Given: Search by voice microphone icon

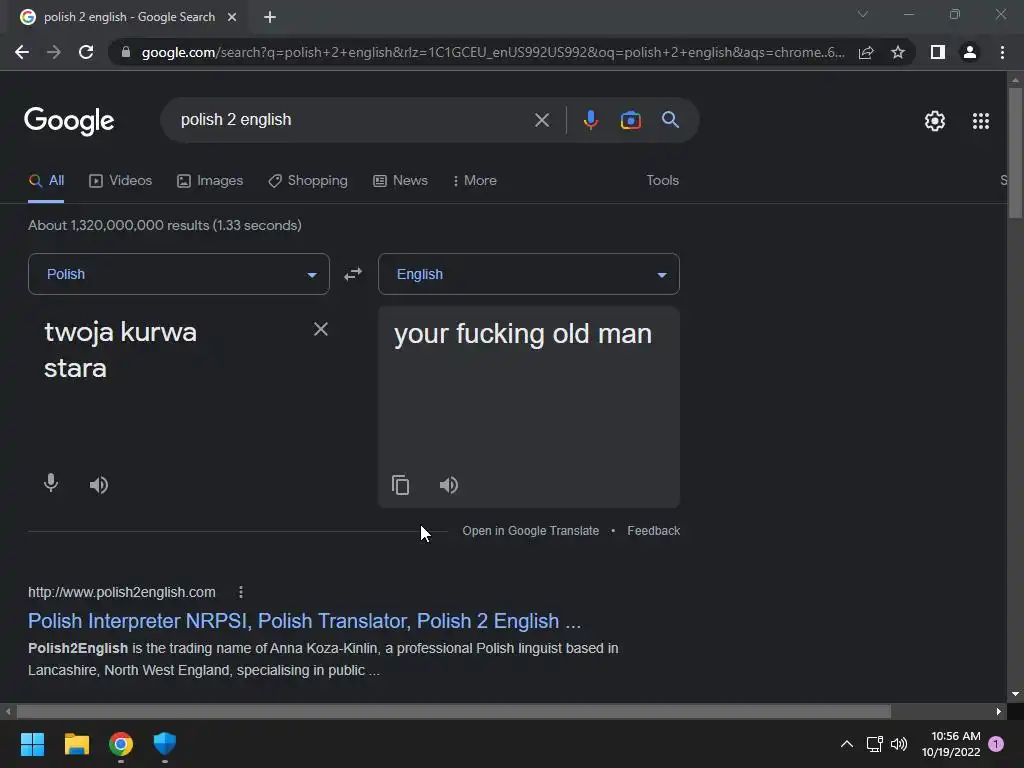Looking at the screenshot, I should click(x=590, y=120).
